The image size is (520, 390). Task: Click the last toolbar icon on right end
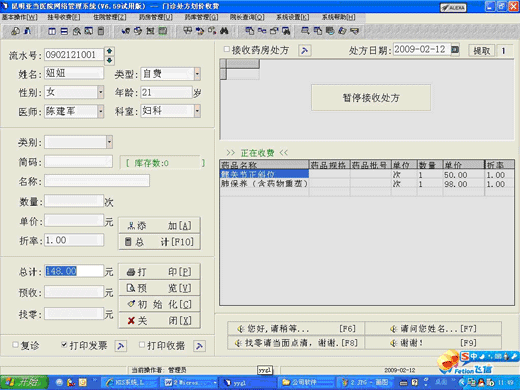(355, 31)
